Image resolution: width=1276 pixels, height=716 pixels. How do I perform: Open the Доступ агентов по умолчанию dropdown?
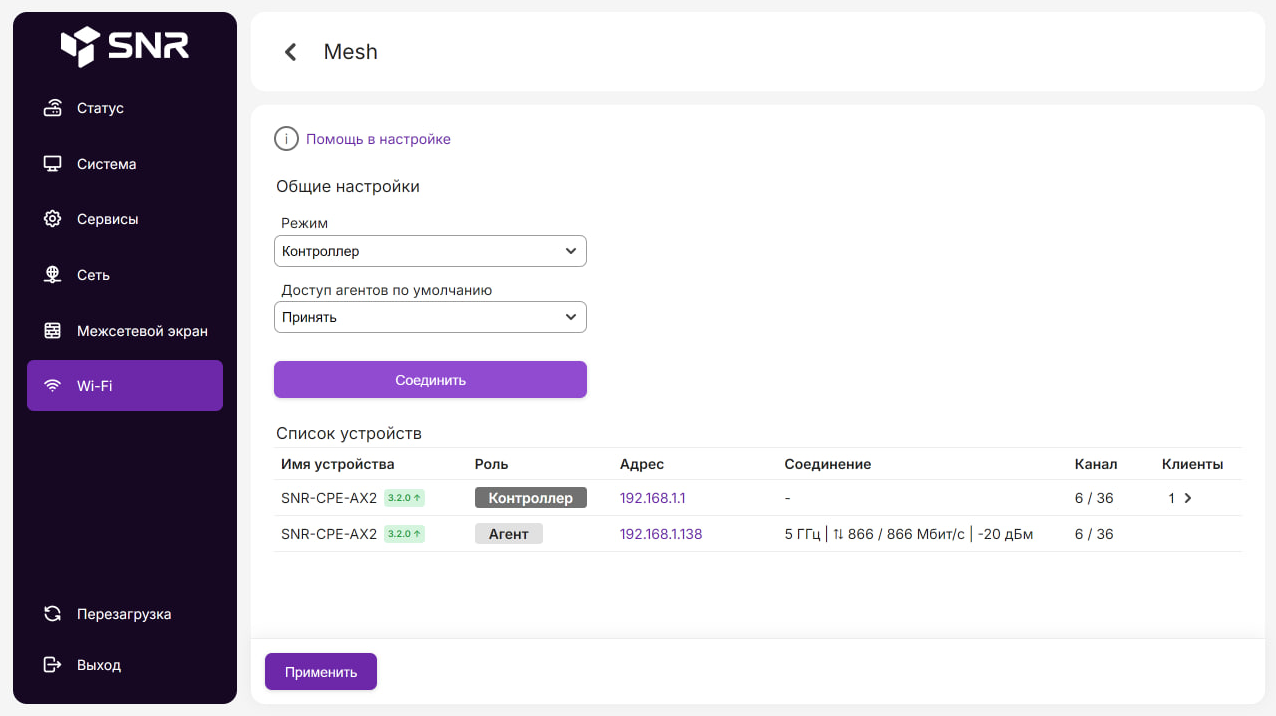coord(430,317)
